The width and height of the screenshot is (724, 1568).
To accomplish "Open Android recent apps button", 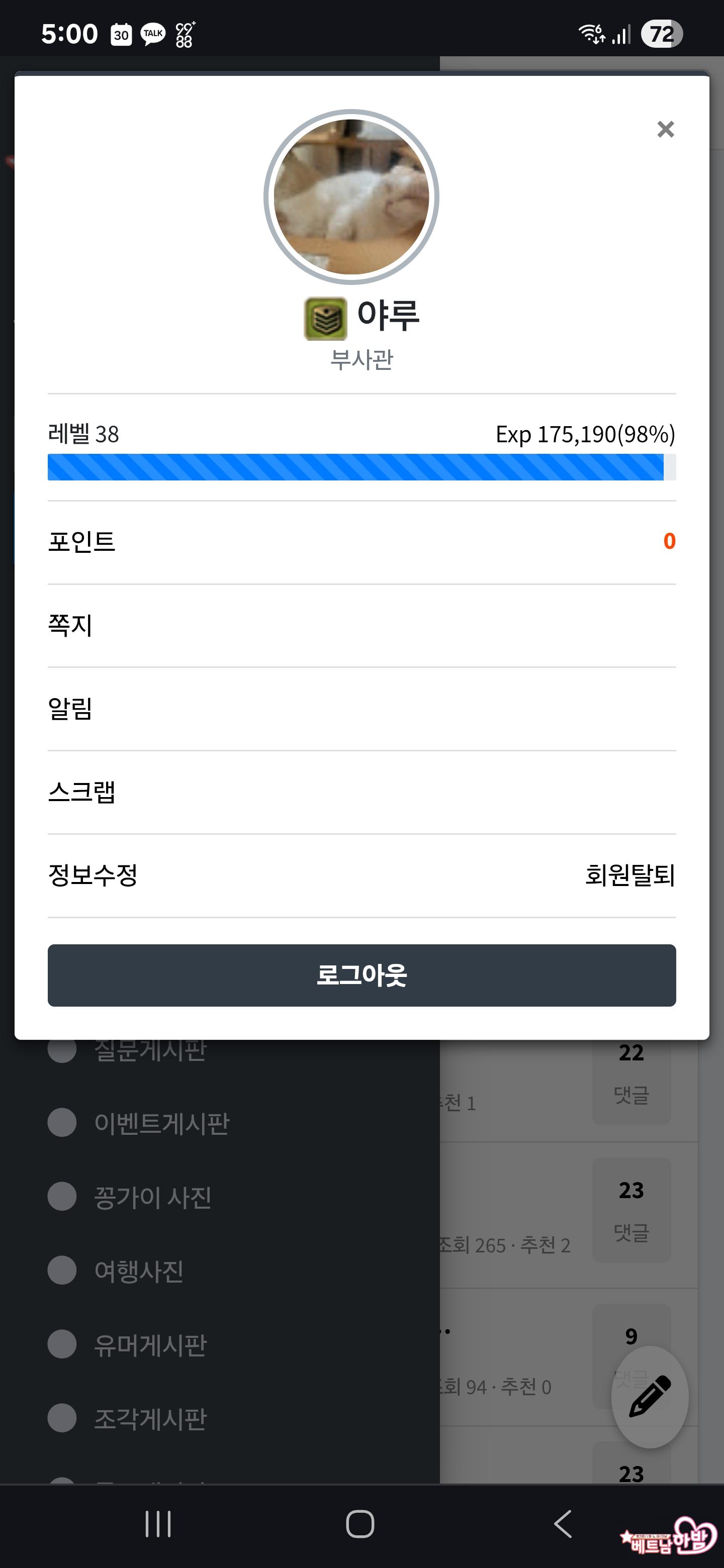I will [x=158, y=1524].
